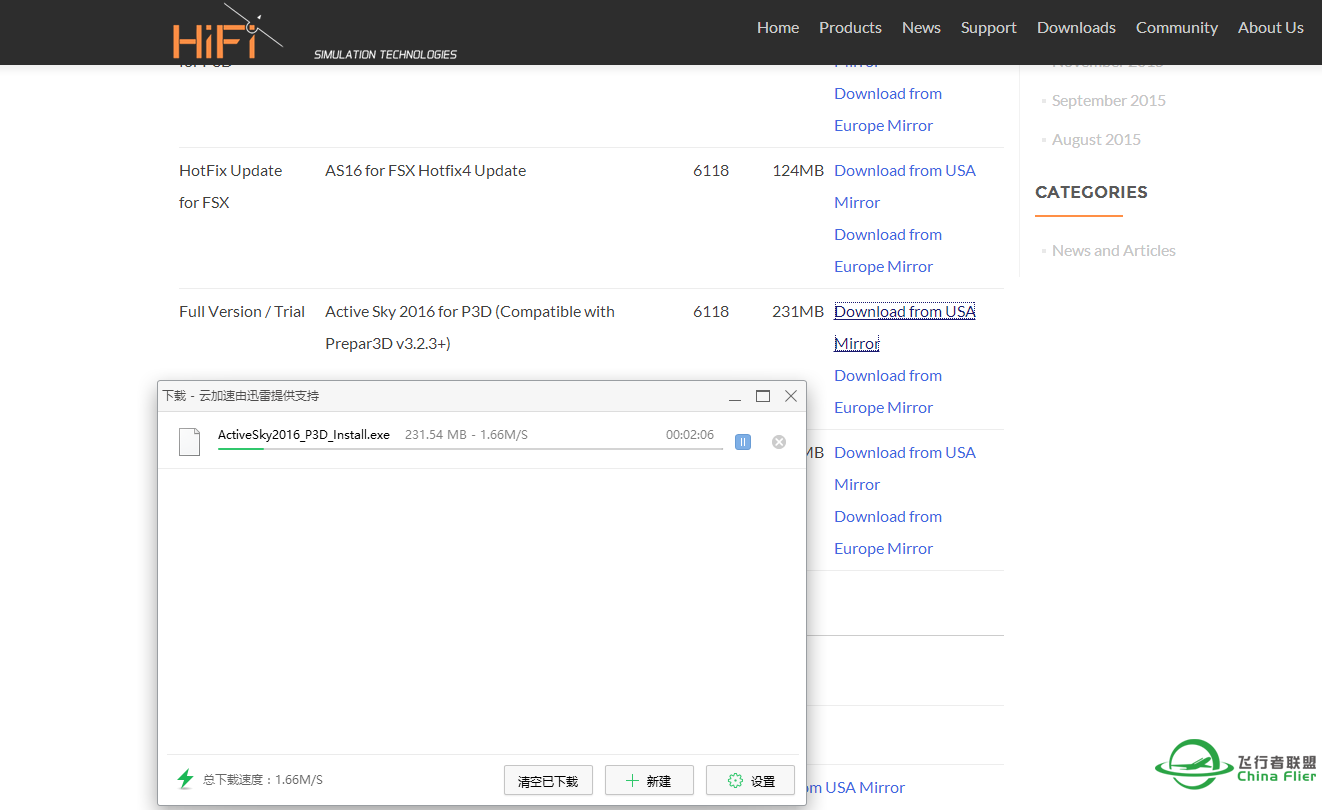Click the remaining time 00:02:06
The width and height of the screenshot is (1322, 810).
click(x=690, y=435)
